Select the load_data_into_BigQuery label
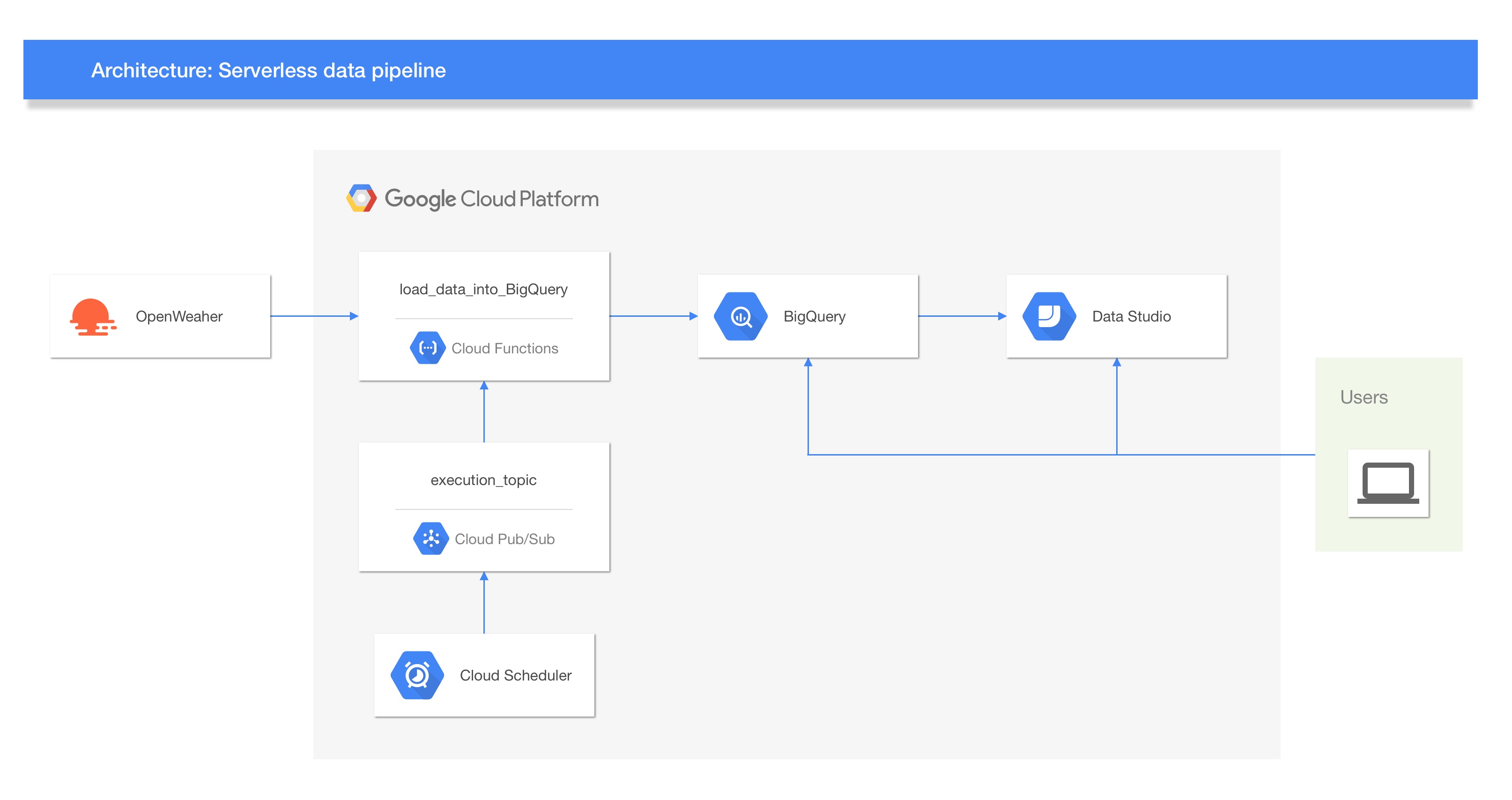This screenshot has width=1512, height=800. (483, 290)
